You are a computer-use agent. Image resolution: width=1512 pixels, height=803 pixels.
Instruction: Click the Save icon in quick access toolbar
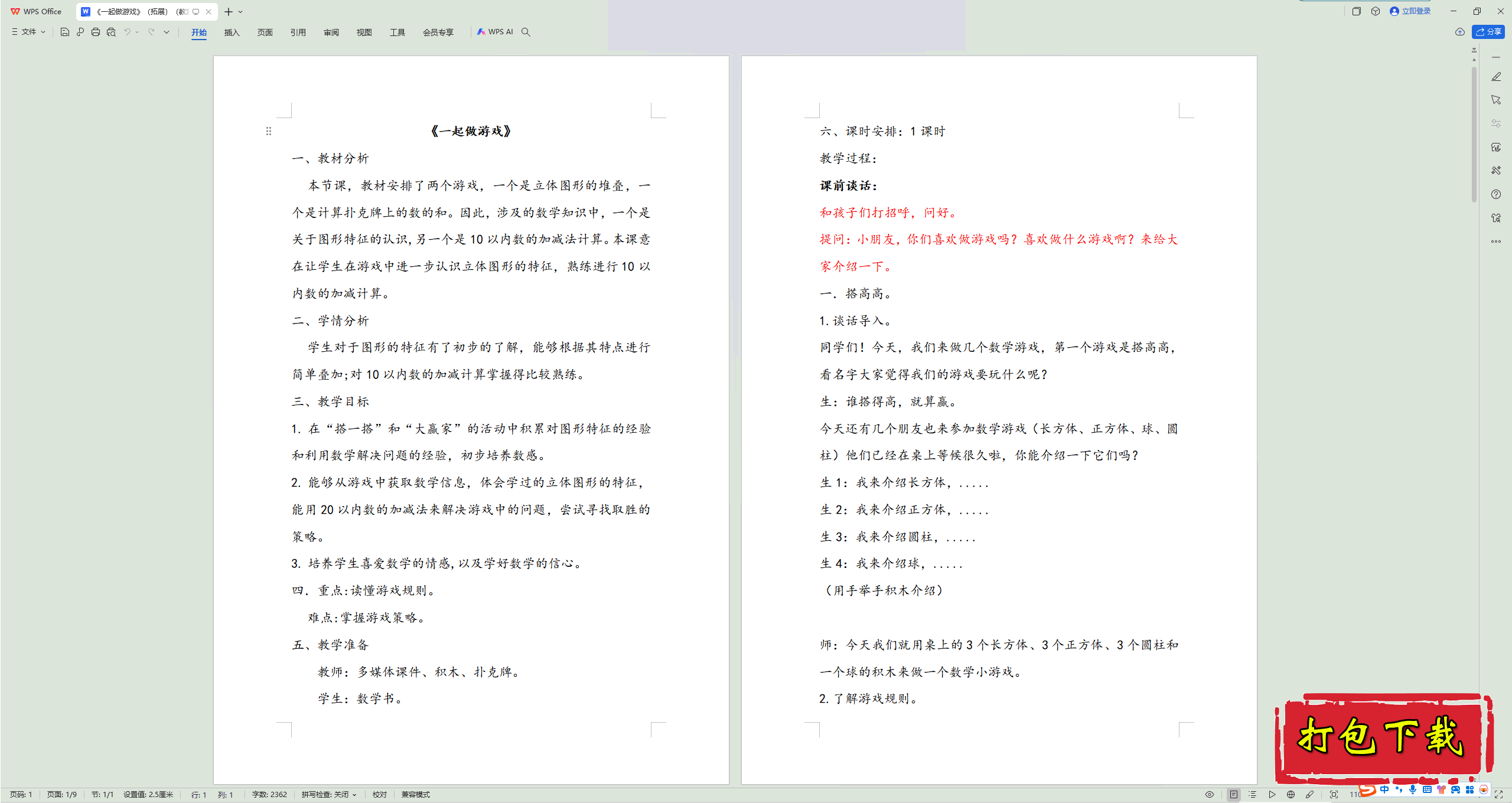[65, 32]
